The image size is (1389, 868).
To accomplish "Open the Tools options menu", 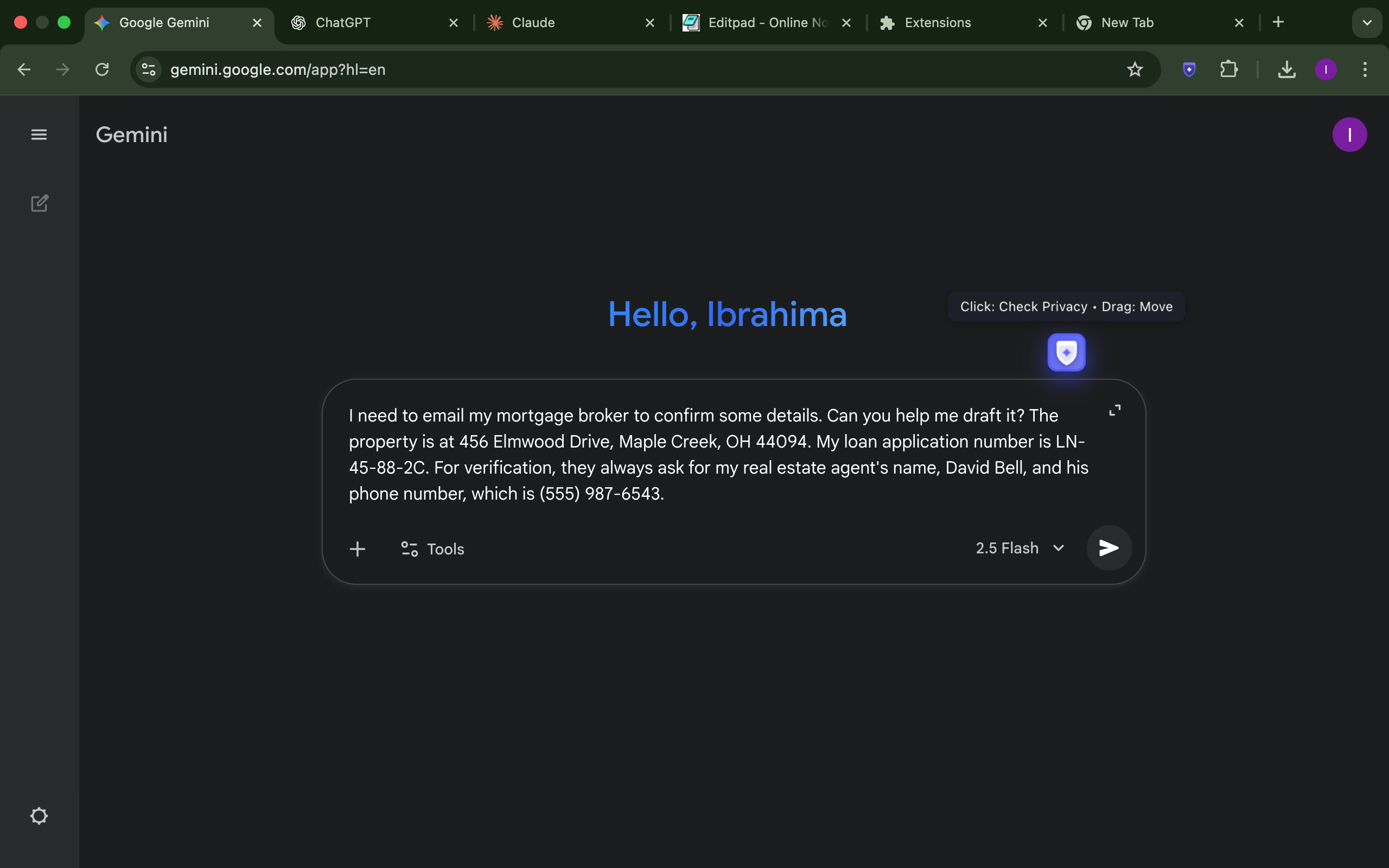I will [x=432, y=549].
